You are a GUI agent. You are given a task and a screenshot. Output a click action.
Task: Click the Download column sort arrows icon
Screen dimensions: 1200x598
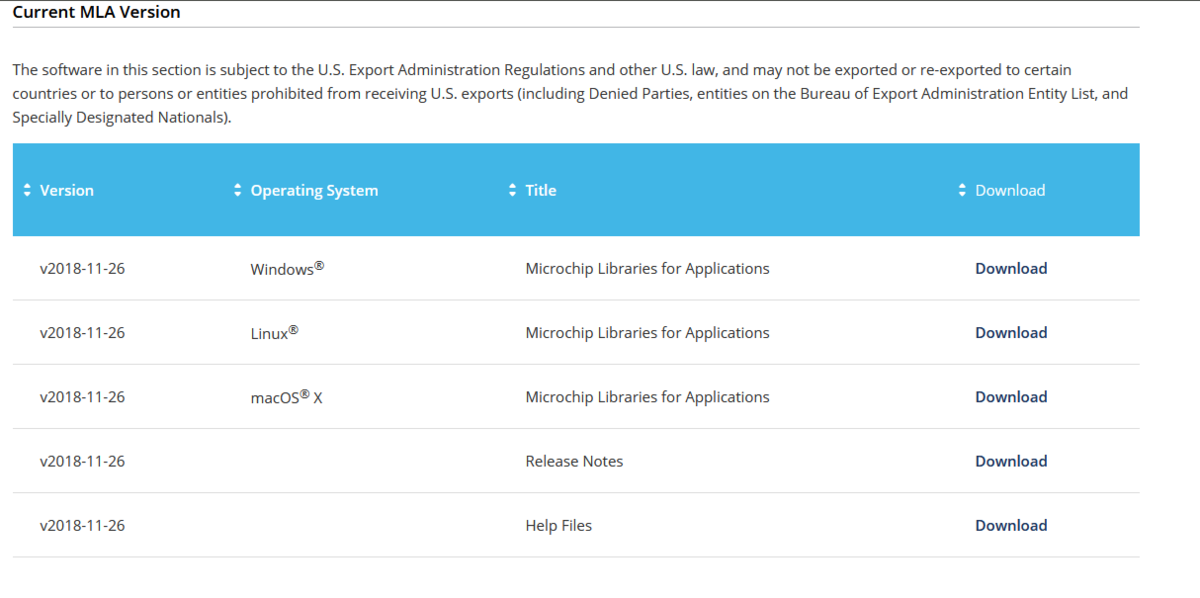point(962,190)
